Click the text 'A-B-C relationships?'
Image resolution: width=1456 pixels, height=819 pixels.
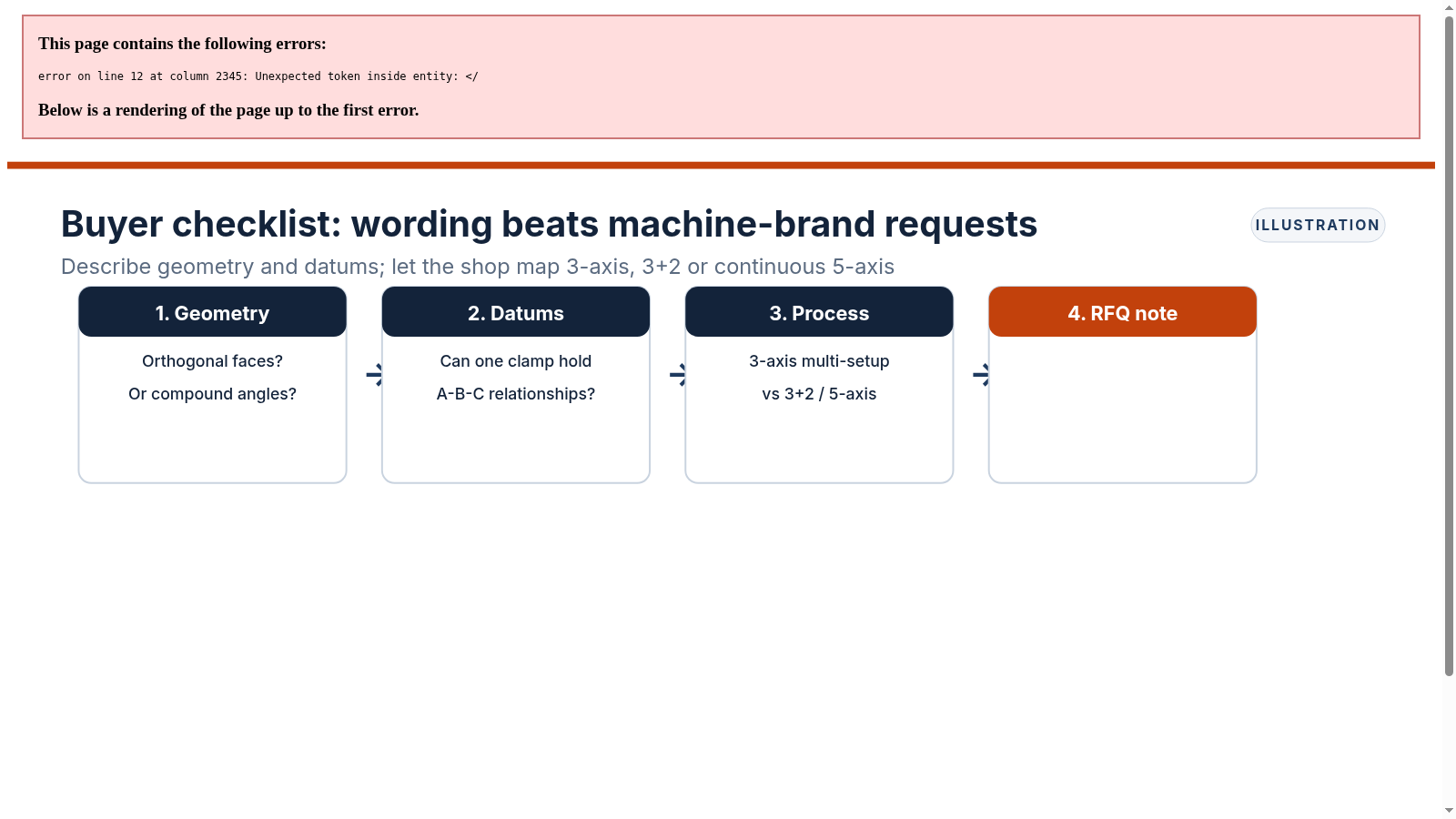tap(516, 394)
